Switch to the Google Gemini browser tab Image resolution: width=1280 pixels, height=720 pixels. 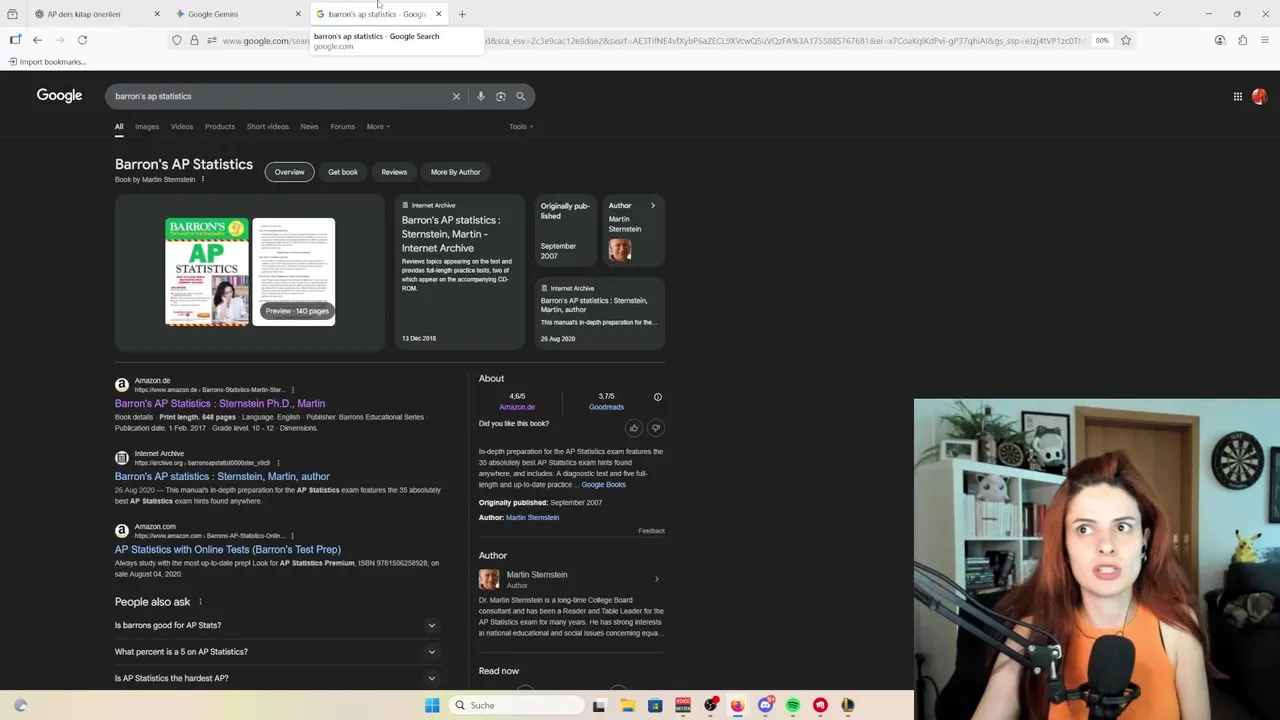pos(236,14)
